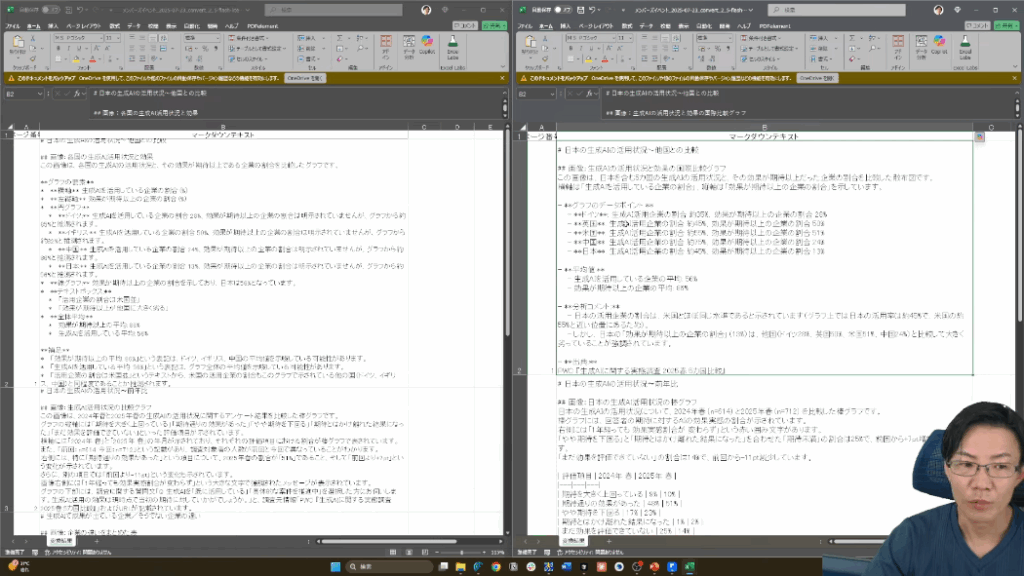The height and width of the screenshot is (576, 1024).
Task: Click search box in right window title bar
Action: 836,10
